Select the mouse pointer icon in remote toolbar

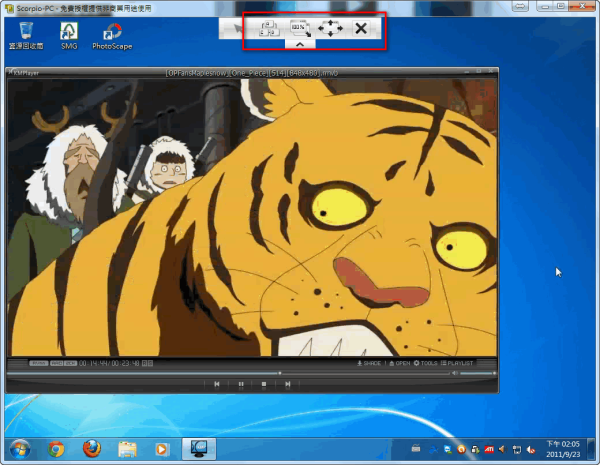click(237, 29)
